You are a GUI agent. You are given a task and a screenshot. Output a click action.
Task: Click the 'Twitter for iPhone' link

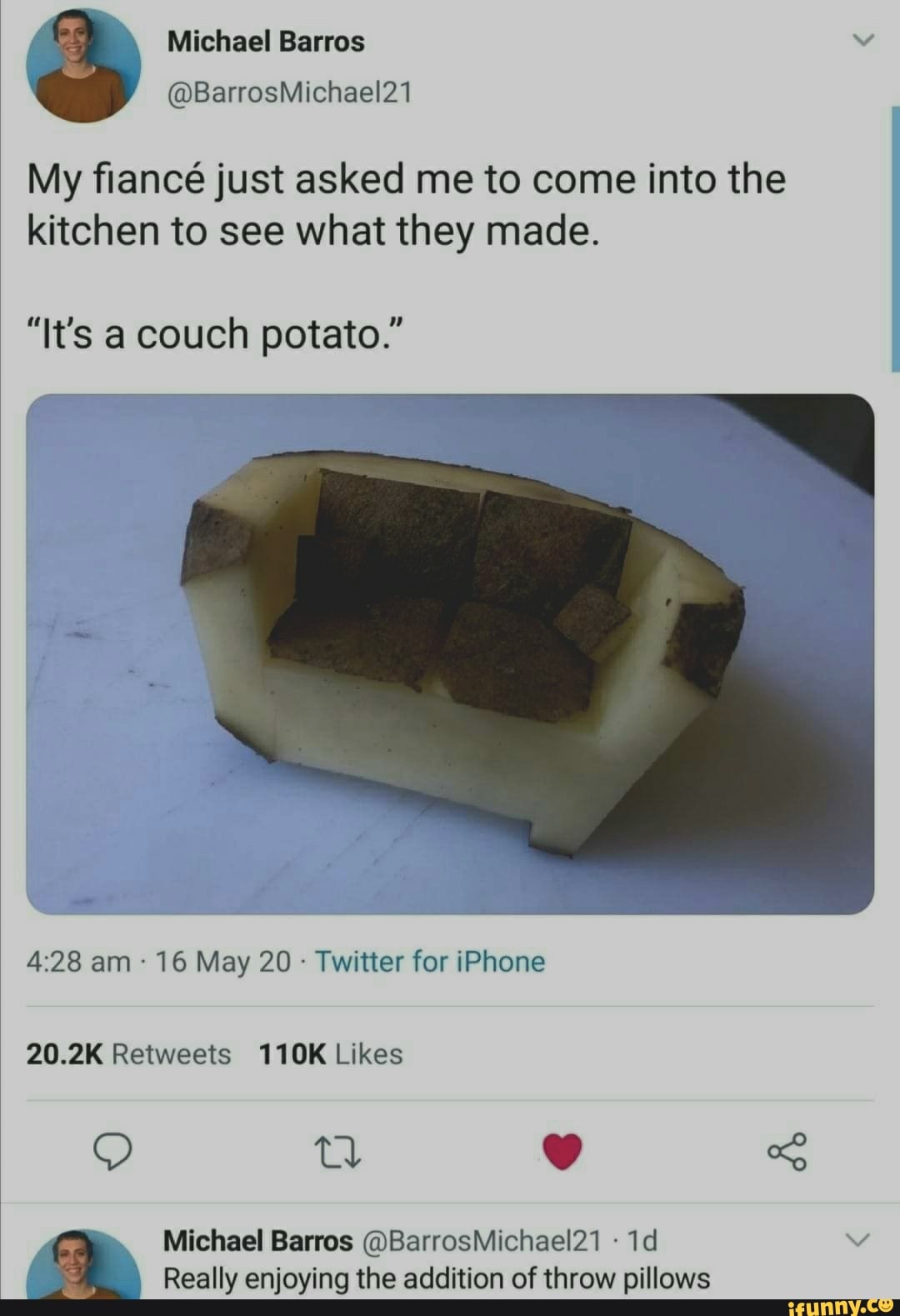[430, 962]
